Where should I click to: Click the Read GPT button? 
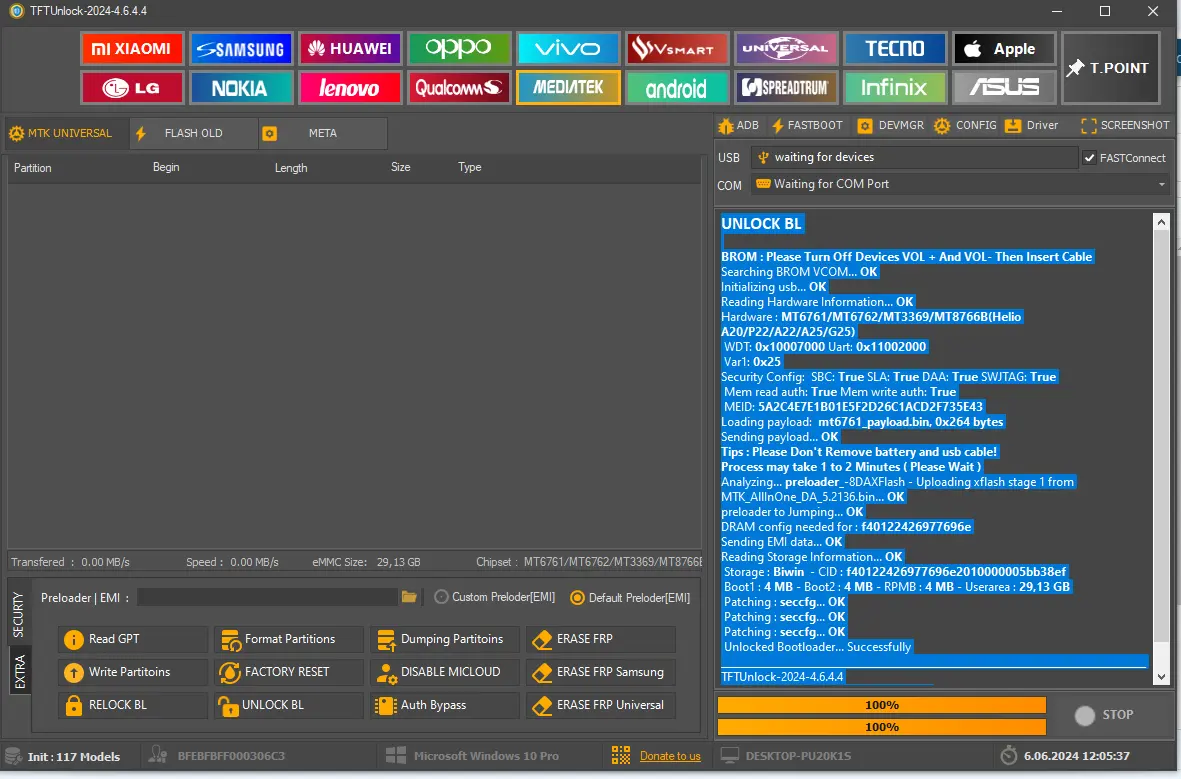133,639
